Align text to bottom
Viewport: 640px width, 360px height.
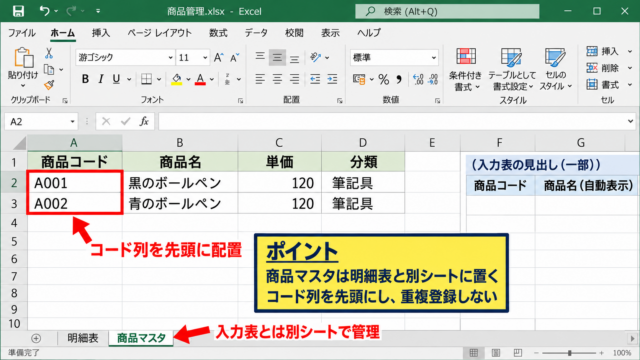pyautogui.click(x=294, y=58)
